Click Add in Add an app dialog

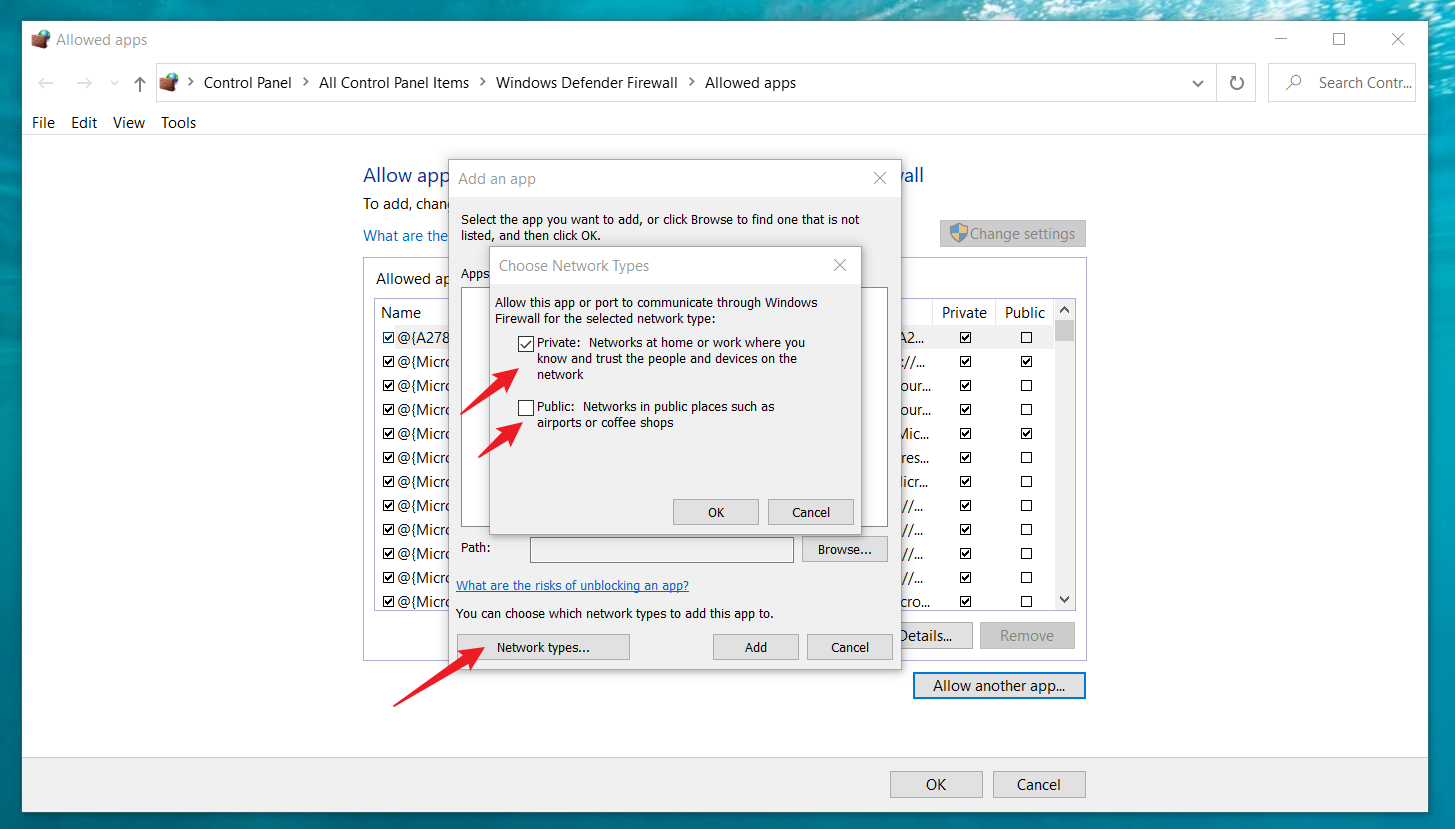point(756,647)
